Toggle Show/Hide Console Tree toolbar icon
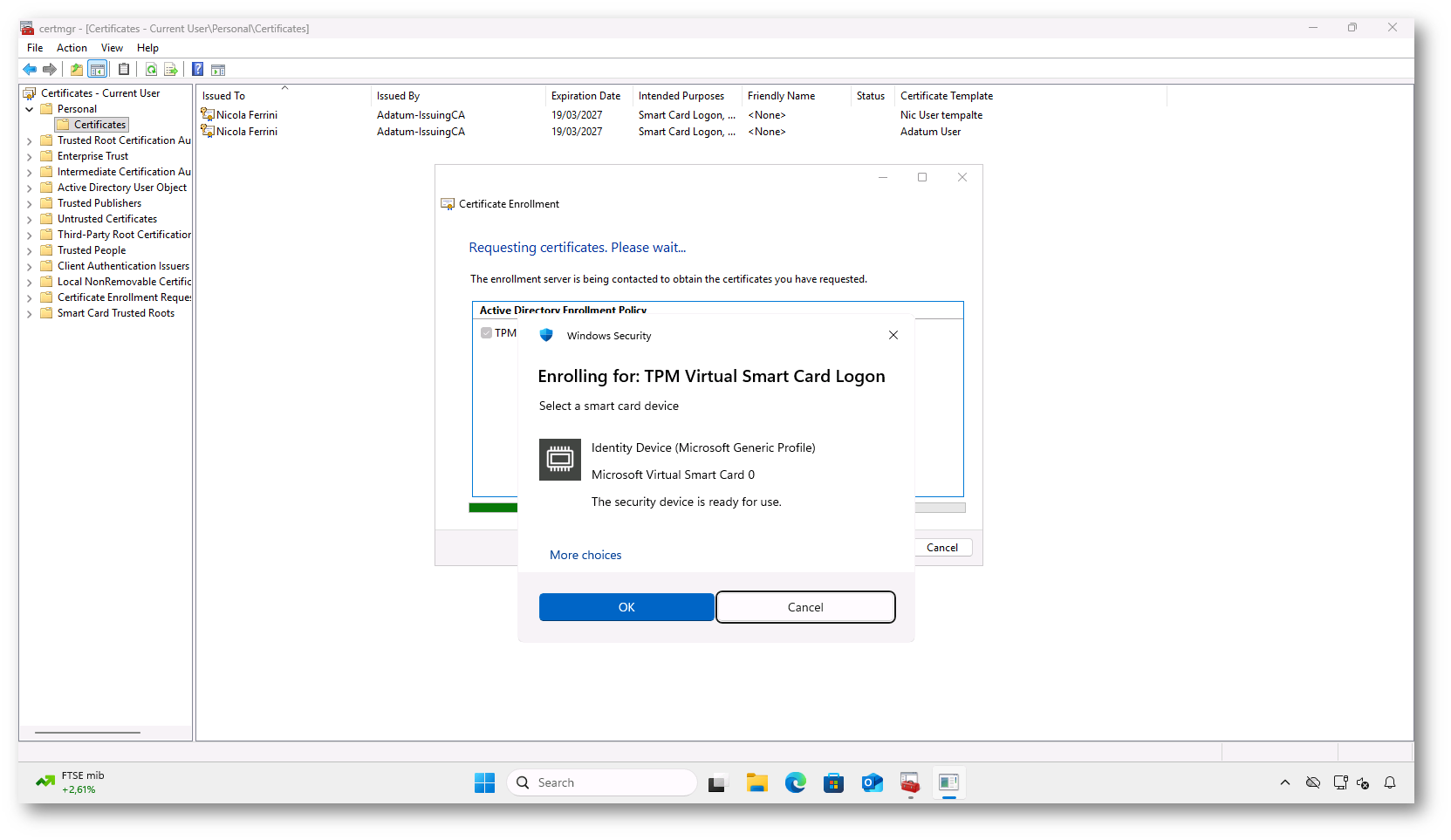Image resolution: width=1451 pixels, height=840 pixels. pyautogui.click(x=98, y=70)
